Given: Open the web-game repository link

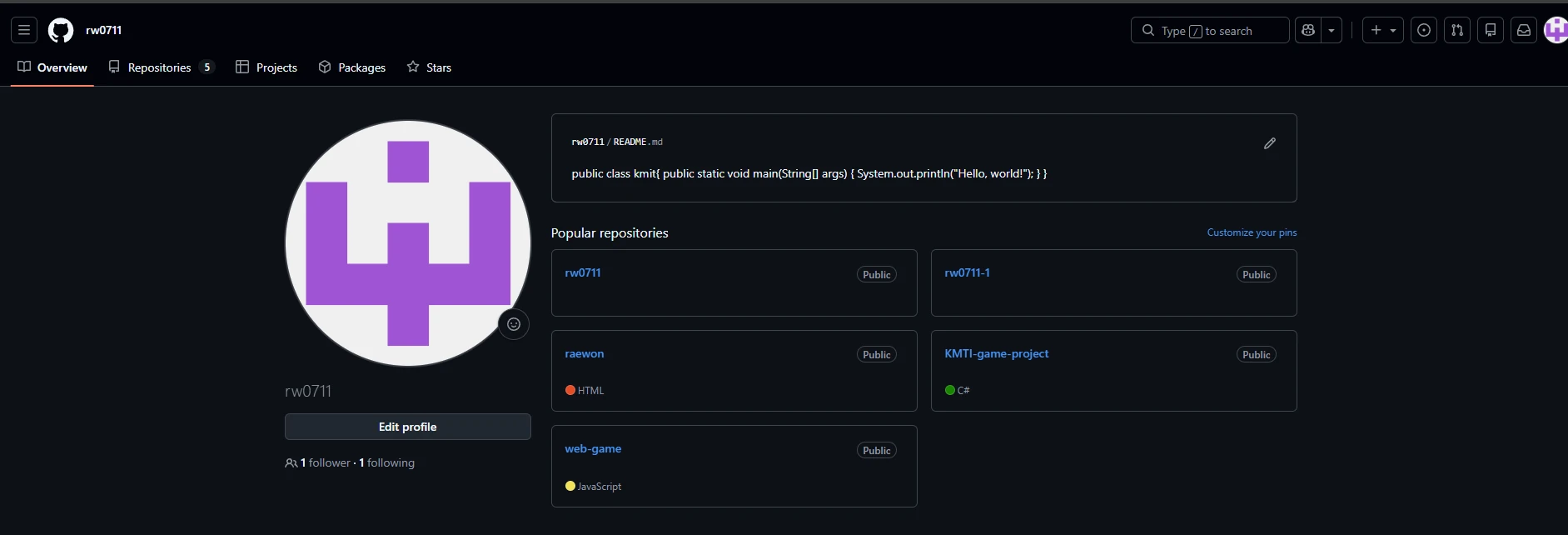Looking at the screenshot, I should point(593,449).
